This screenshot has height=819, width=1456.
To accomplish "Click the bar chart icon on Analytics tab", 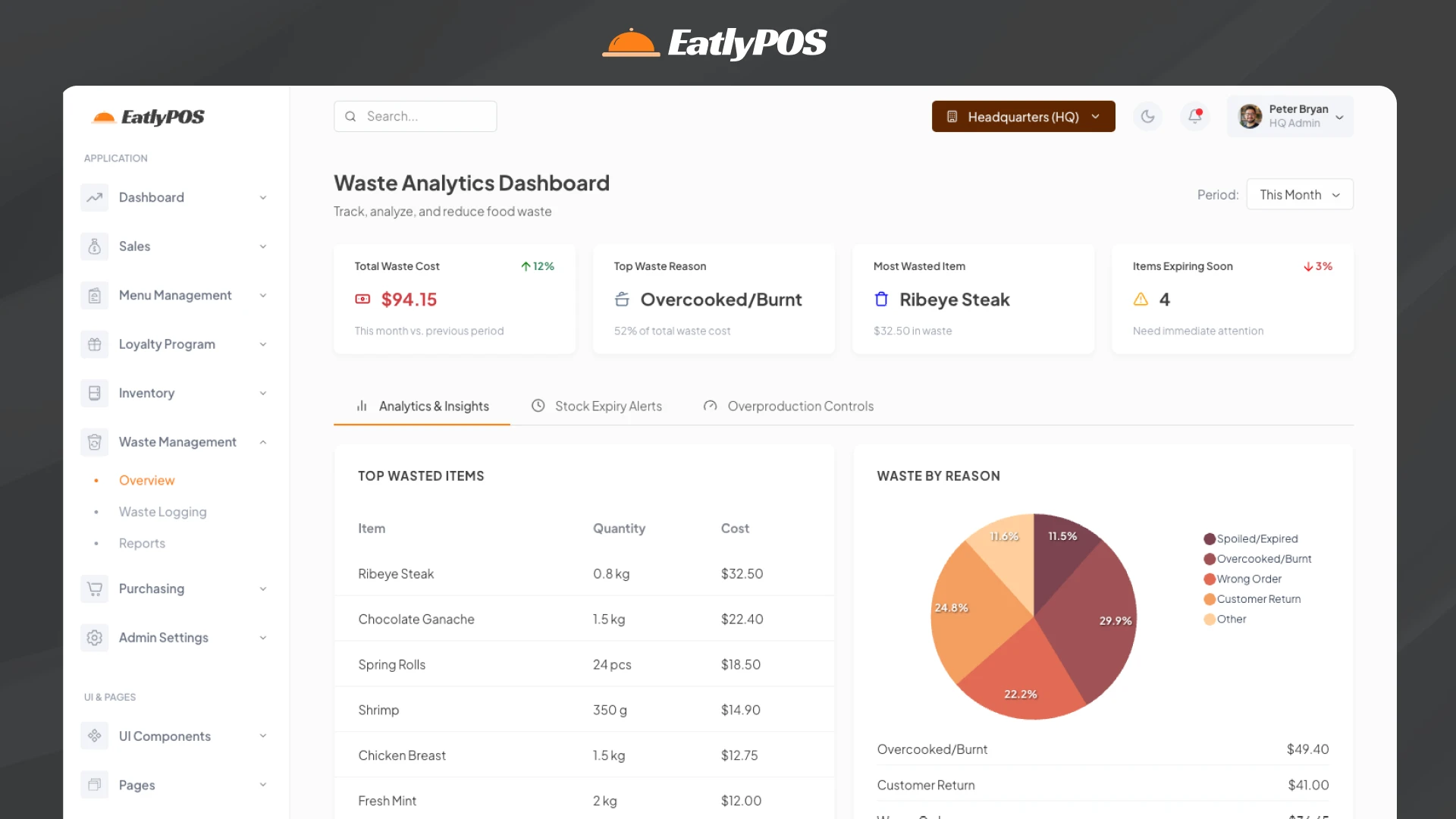I will (x=362, y=406).
